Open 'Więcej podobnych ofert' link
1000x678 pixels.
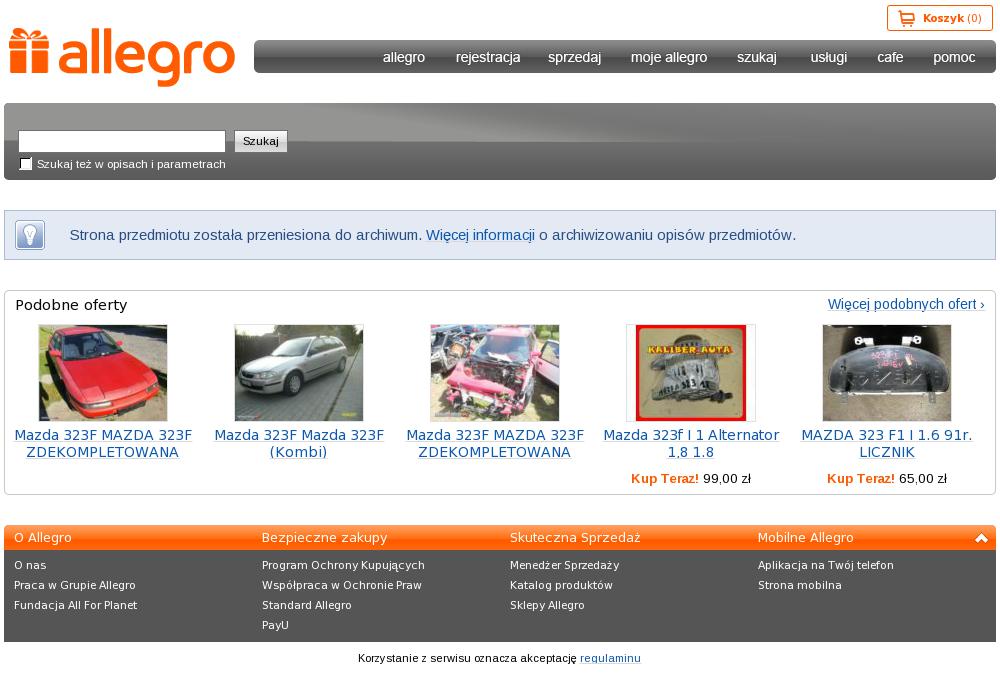906,304
